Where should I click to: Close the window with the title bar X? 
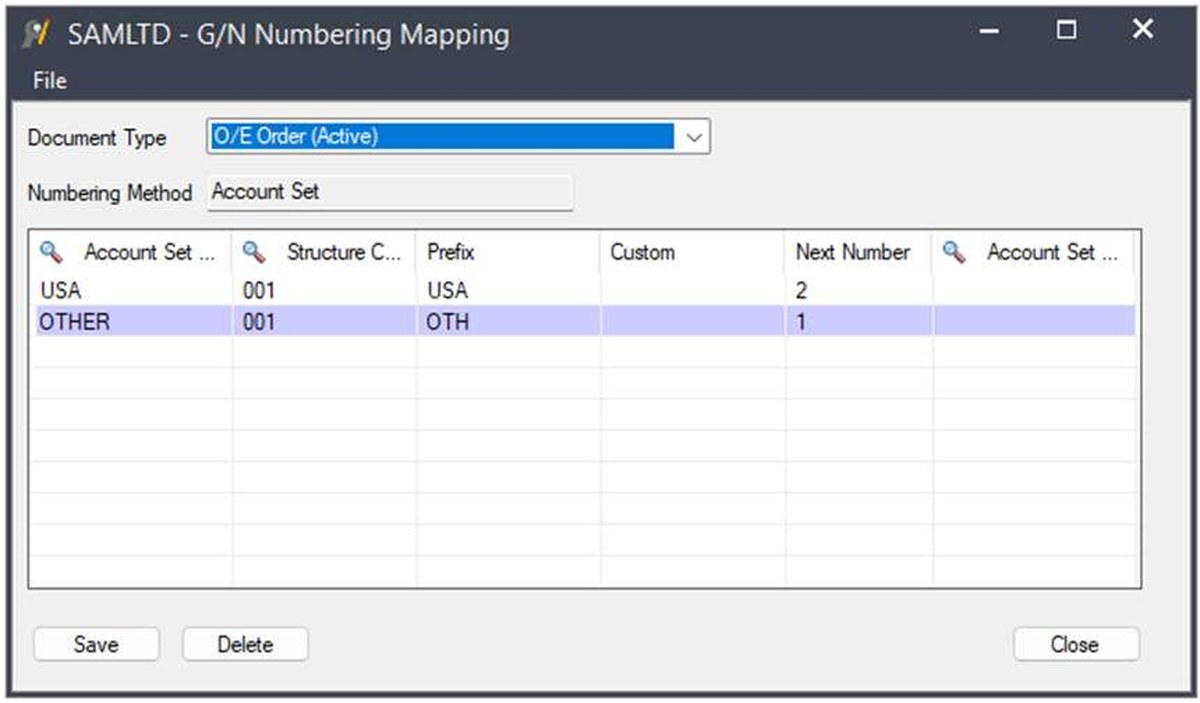pyautogui.click(x=1143, y=31)
